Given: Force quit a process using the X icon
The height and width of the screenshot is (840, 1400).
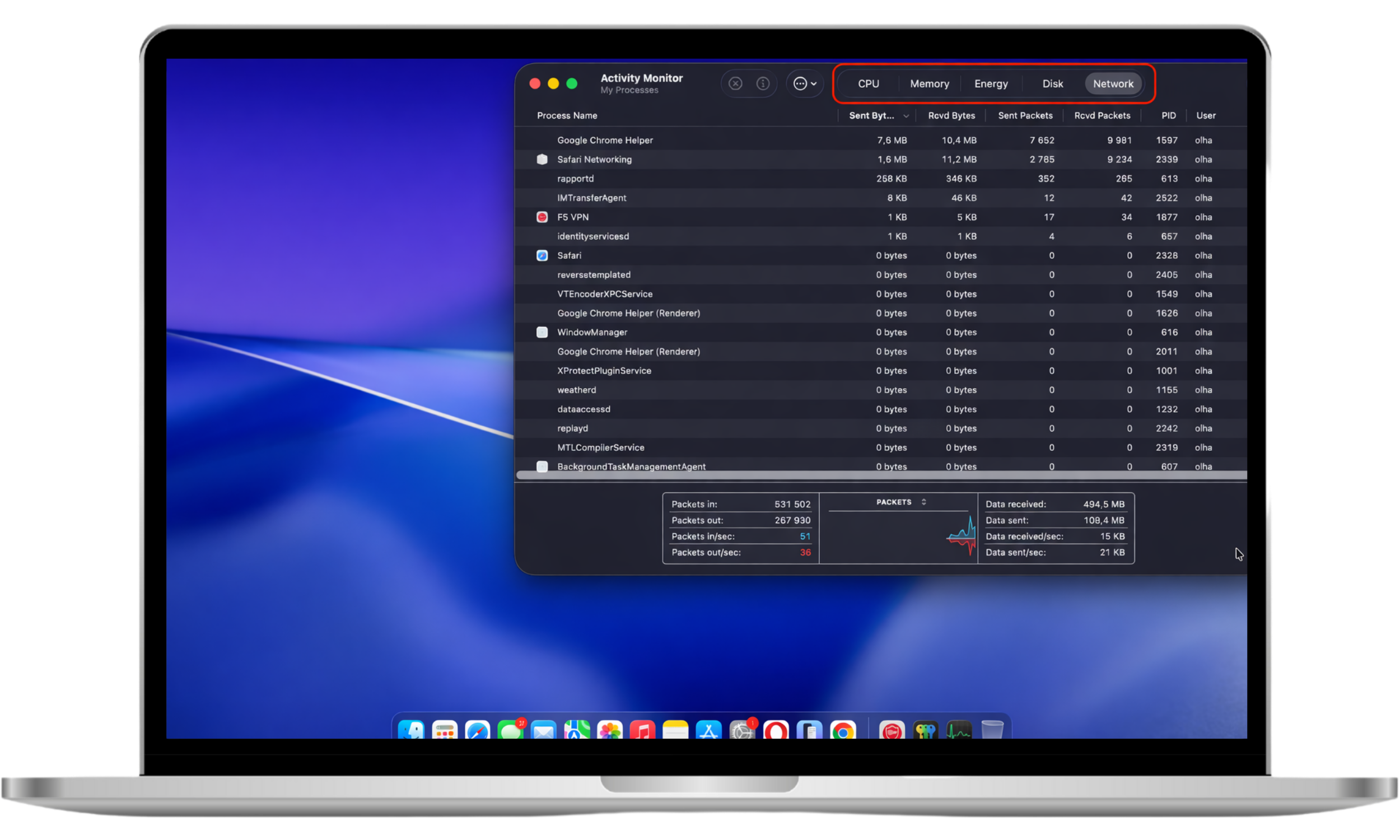Looking at the screenshot, I should (735, 83).
